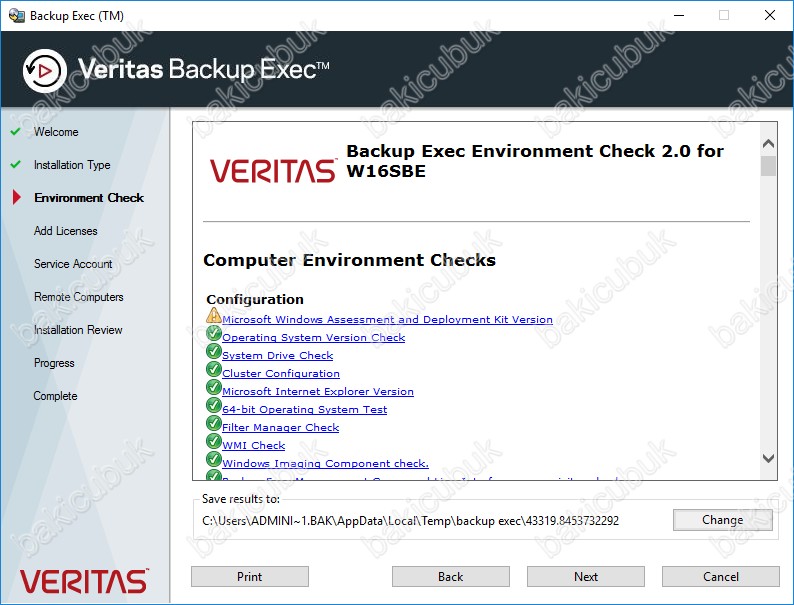Screen dimensions: 794x605
Task: Click the Print button
Action: (250, 577)
